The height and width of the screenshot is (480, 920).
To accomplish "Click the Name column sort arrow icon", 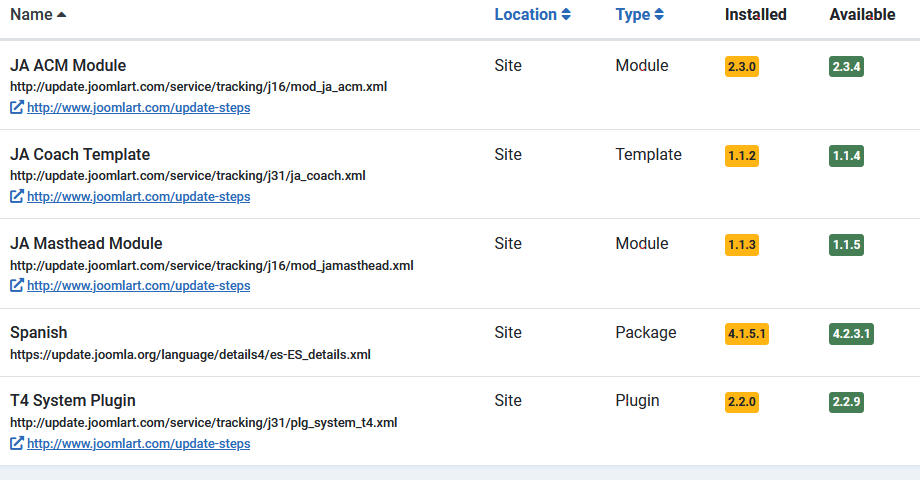I will [62, 15].
